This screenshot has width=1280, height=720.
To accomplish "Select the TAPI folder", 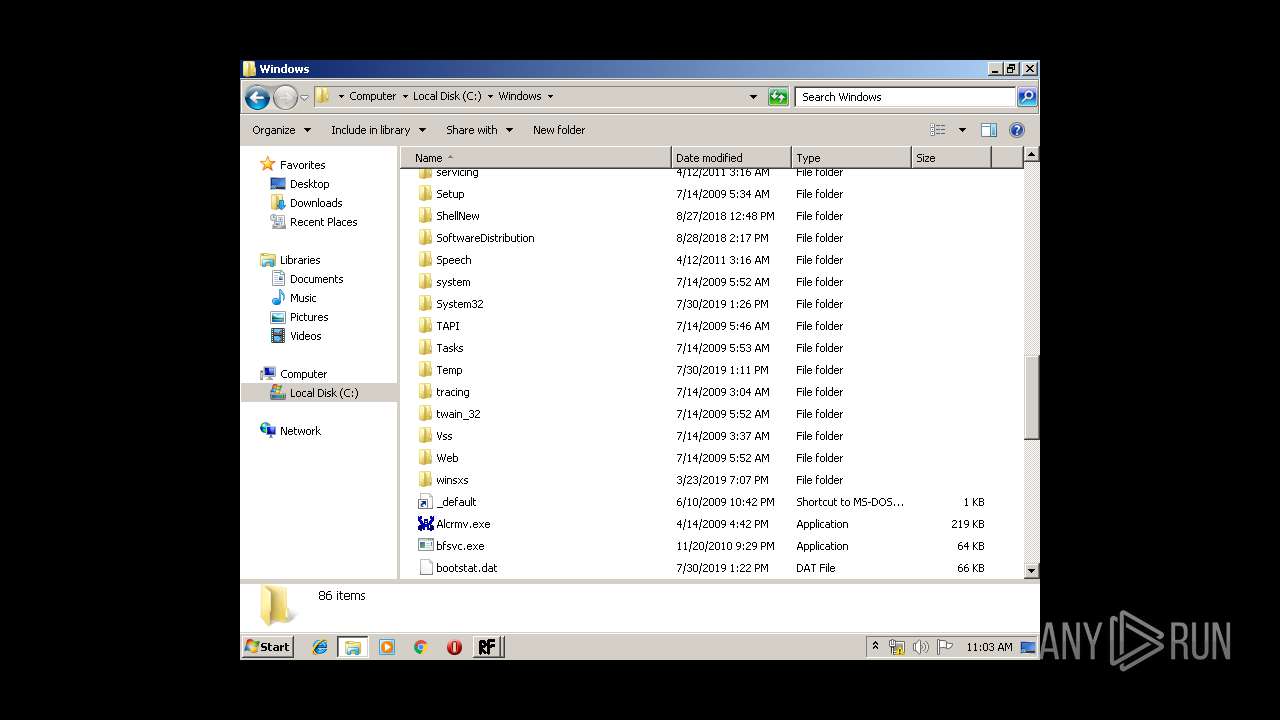I will (x=448, y=326).
